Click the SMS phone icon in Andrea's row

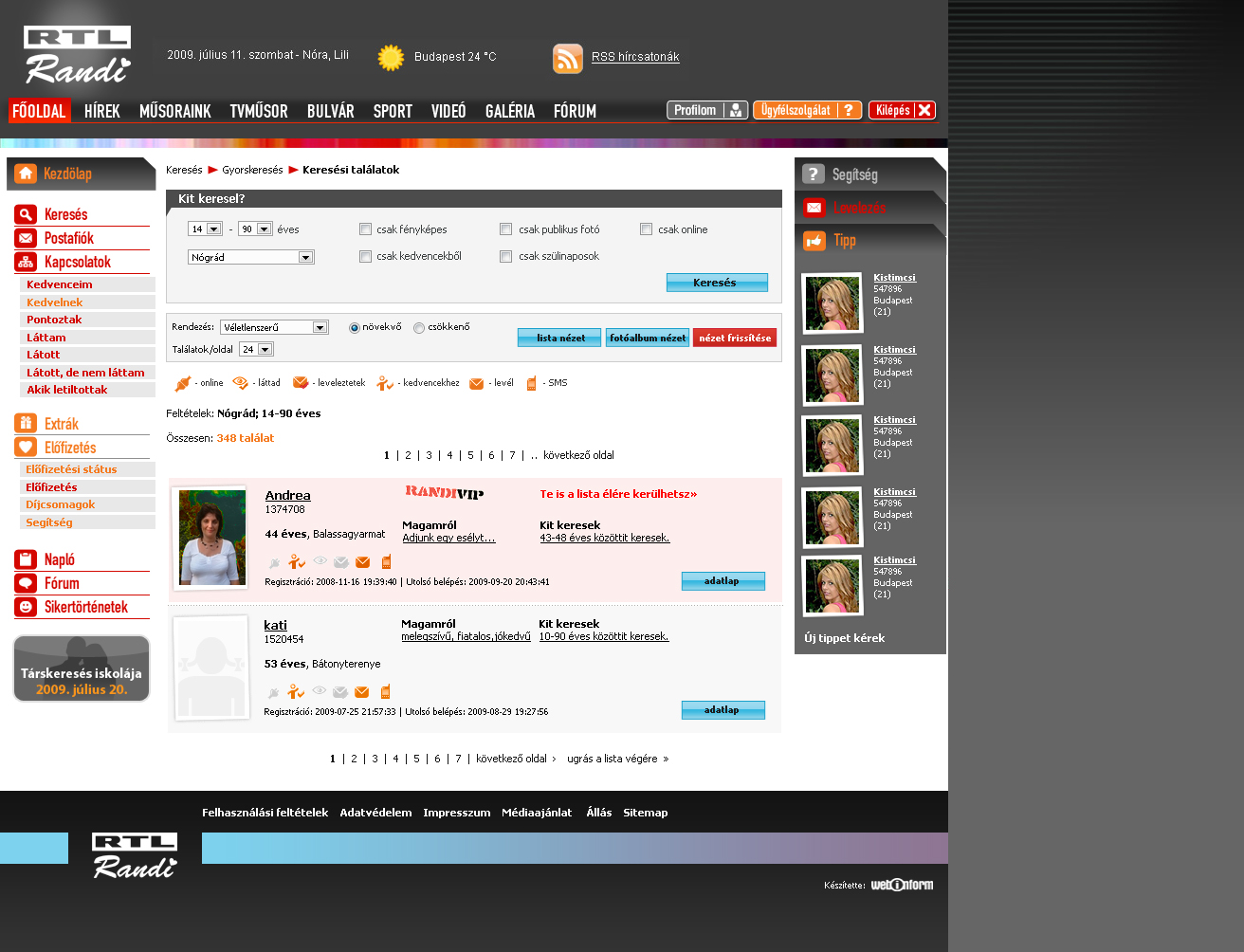click(386, 562)
